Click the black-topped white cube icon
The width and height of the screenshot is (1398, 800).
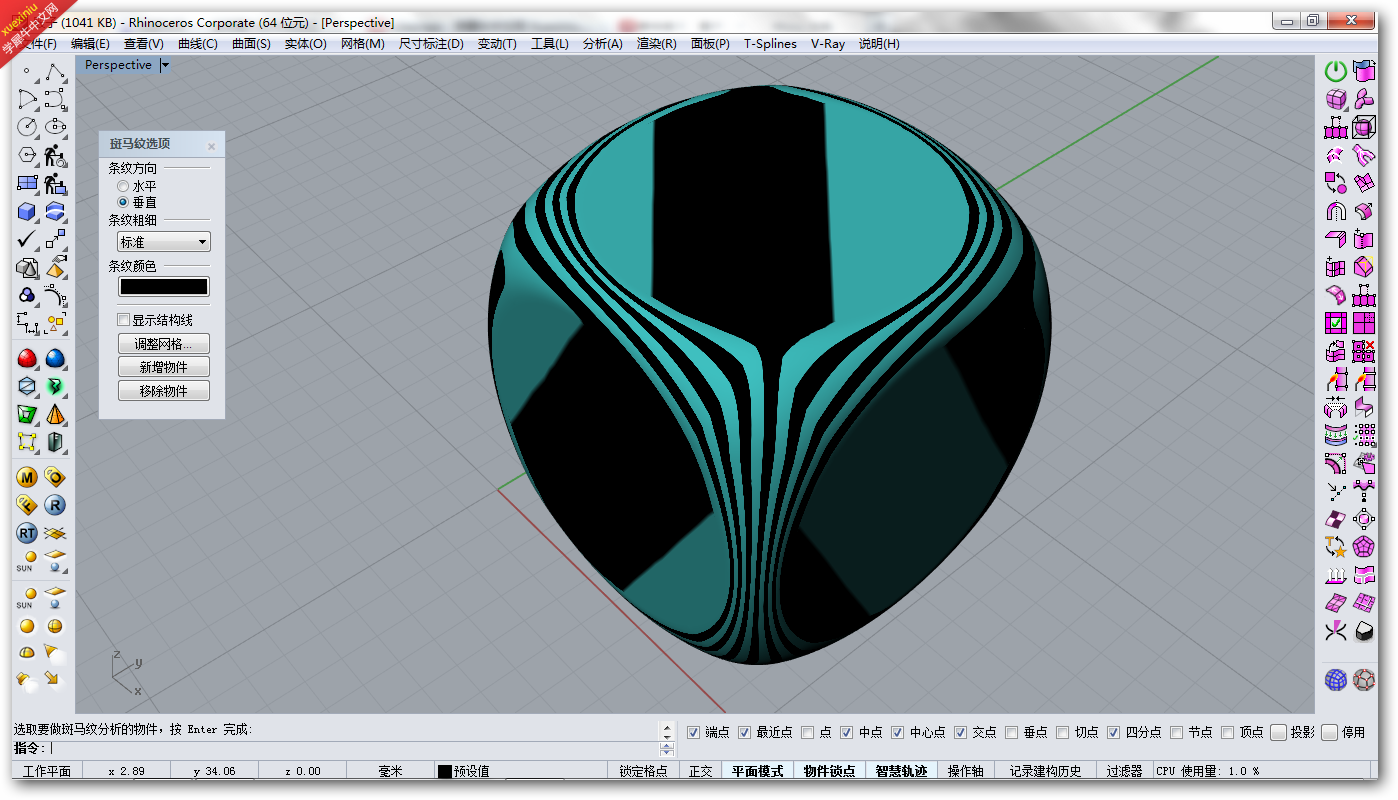coord(1364,631)
